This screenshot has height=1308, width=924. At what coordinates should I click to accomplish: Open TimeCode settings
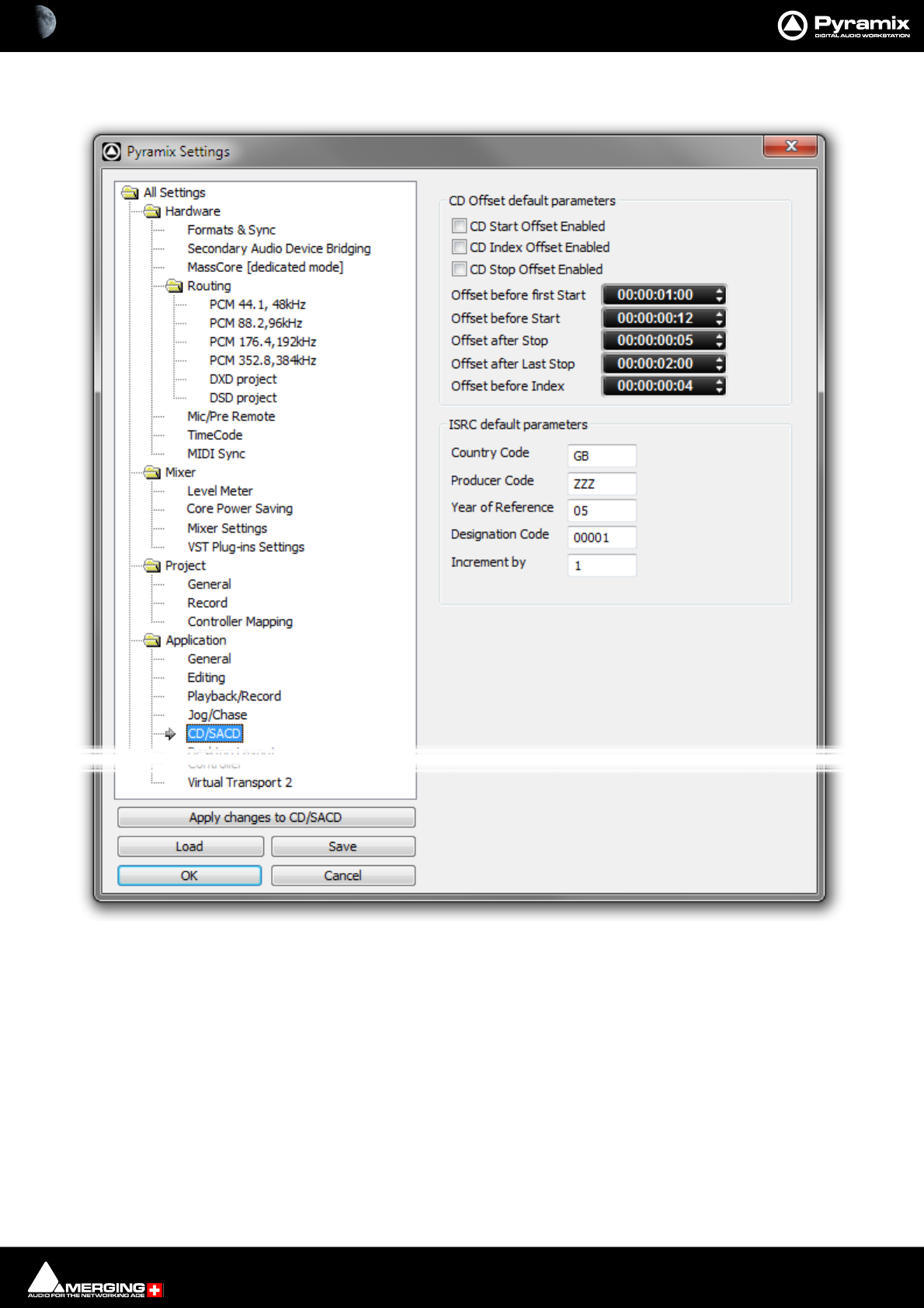point(214,435)
